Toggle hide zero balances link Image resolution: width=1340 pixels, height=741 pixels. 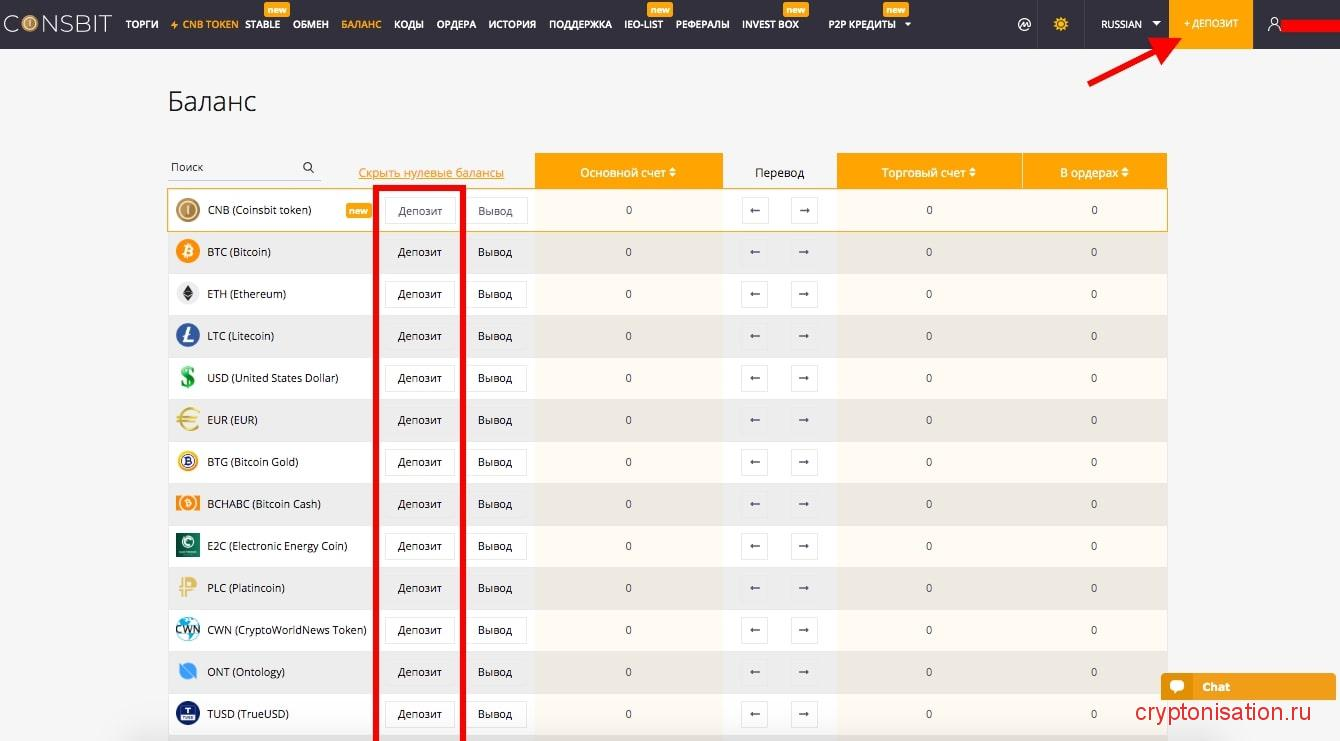point(431,173)
